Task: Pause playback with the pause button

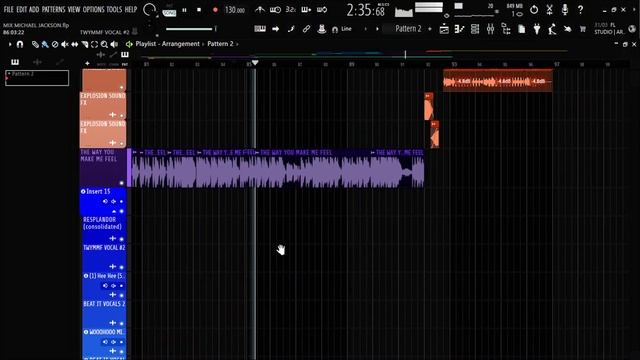Action: click(184, 10)
